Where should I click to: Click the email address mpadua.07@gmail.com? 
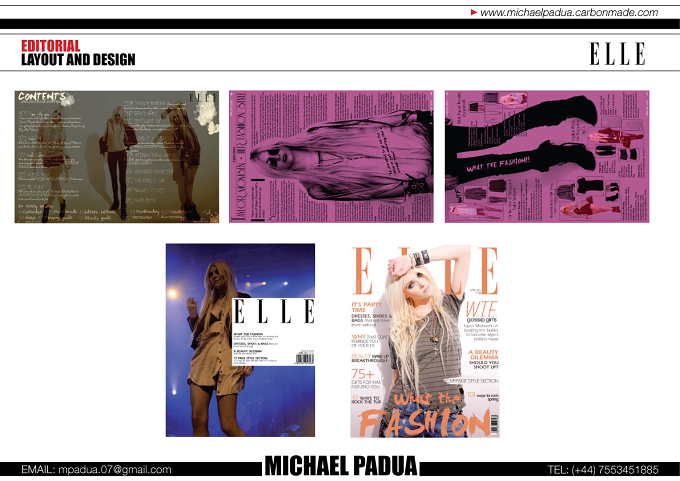tap(114, 470)
